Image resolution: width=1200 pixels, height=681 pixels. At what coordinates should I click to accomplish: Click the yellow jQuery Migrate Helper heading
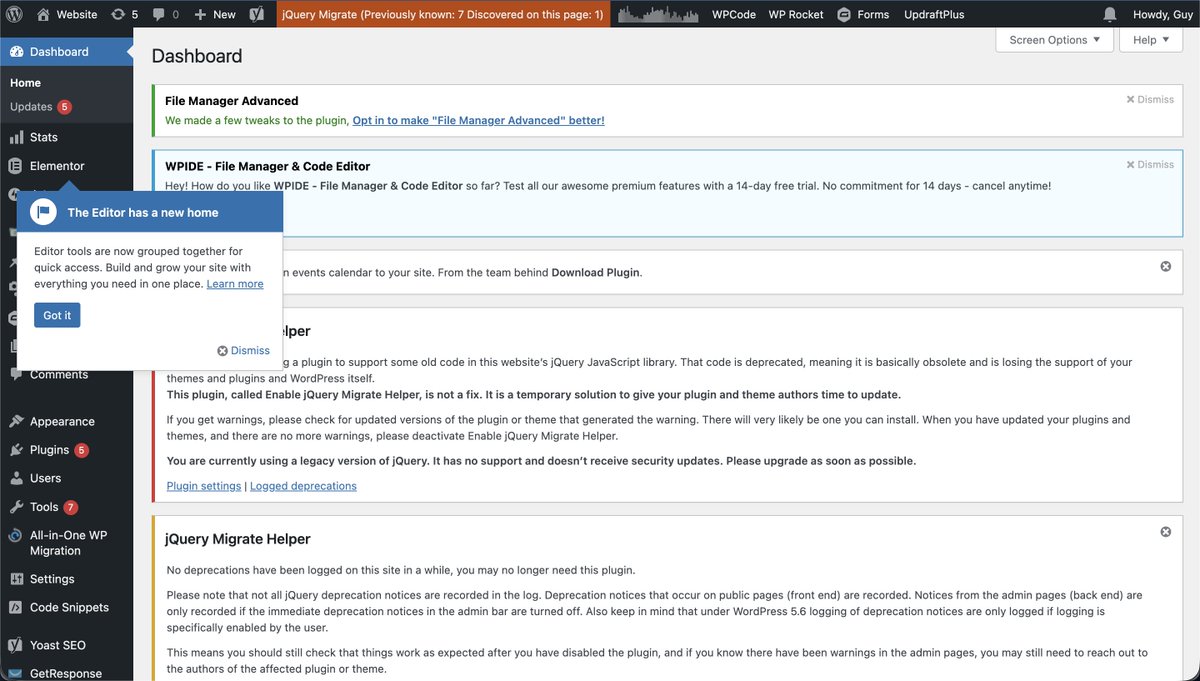coord(238,539)
